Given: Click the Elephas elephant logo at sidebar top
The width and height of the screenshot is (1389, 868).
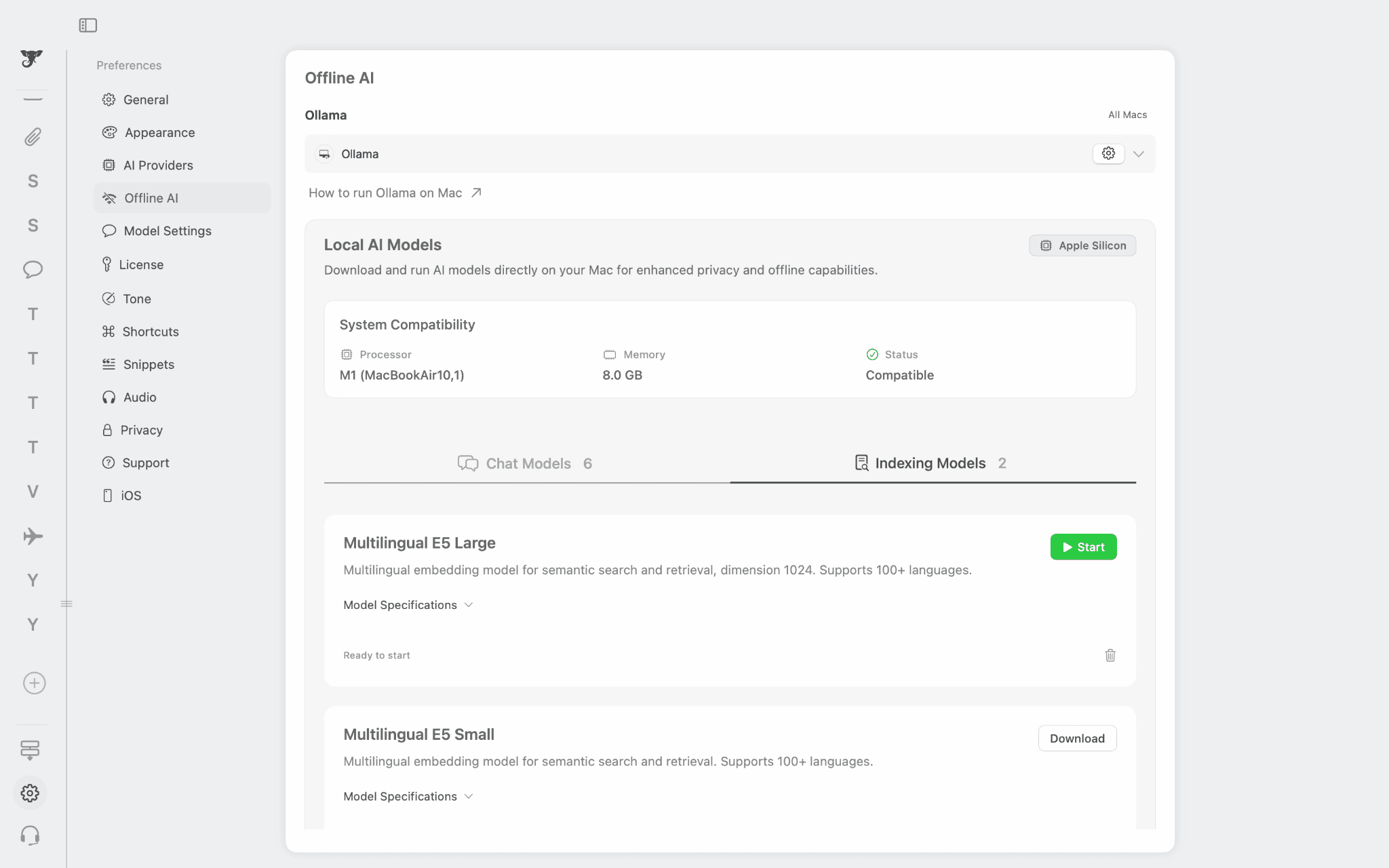Looking at the screenshot, I should pos(31,60).
